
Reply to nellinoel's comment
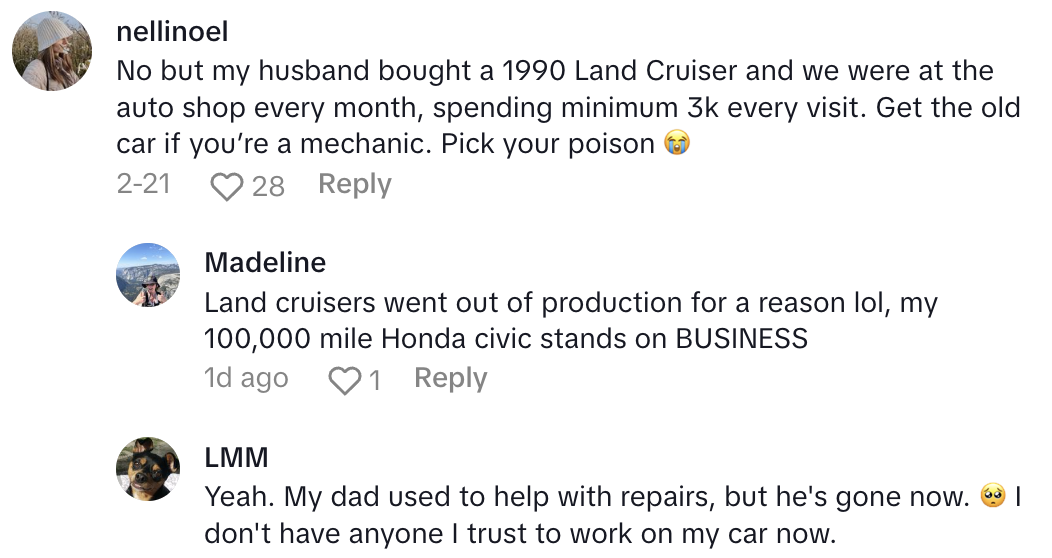[x=354, y=184]
